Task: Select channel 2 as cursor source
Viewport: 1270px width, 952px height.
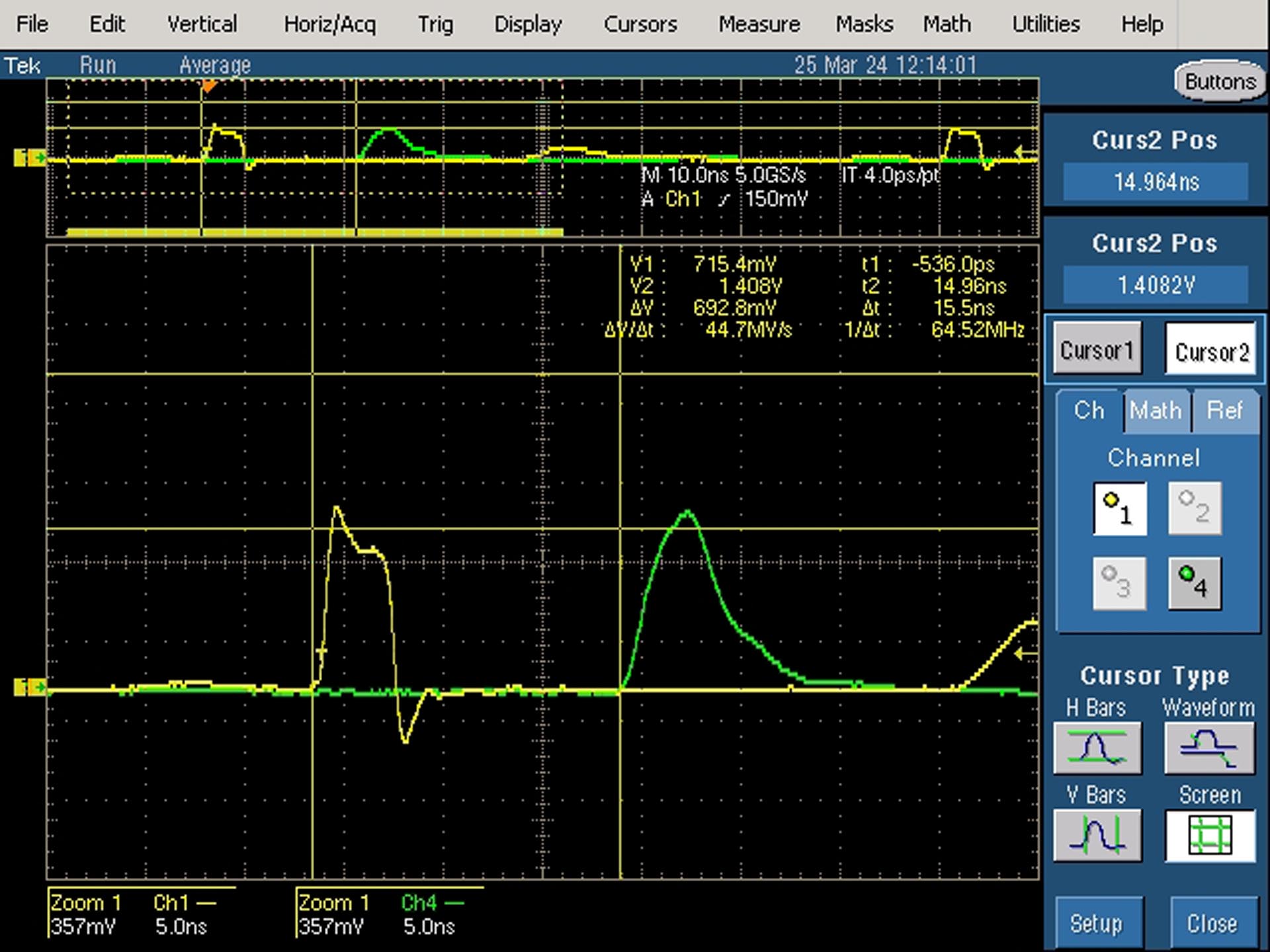Action: click(x=1195, y=508)
